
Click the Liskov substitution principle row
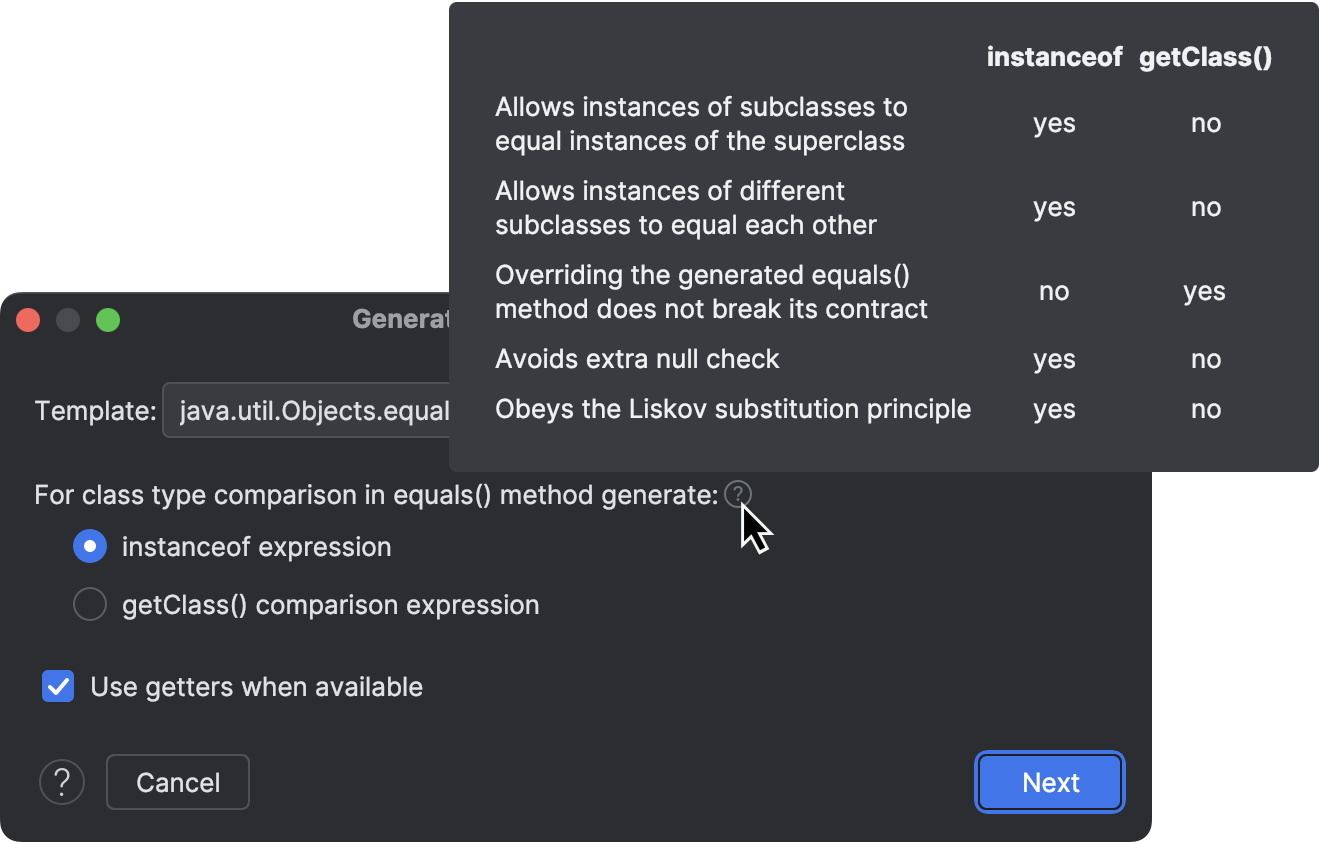click(733, 408)
